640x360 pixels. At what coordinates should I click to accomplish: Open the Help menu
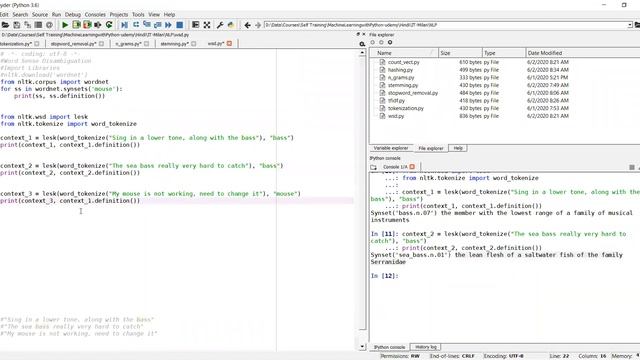tap(169, 14)
